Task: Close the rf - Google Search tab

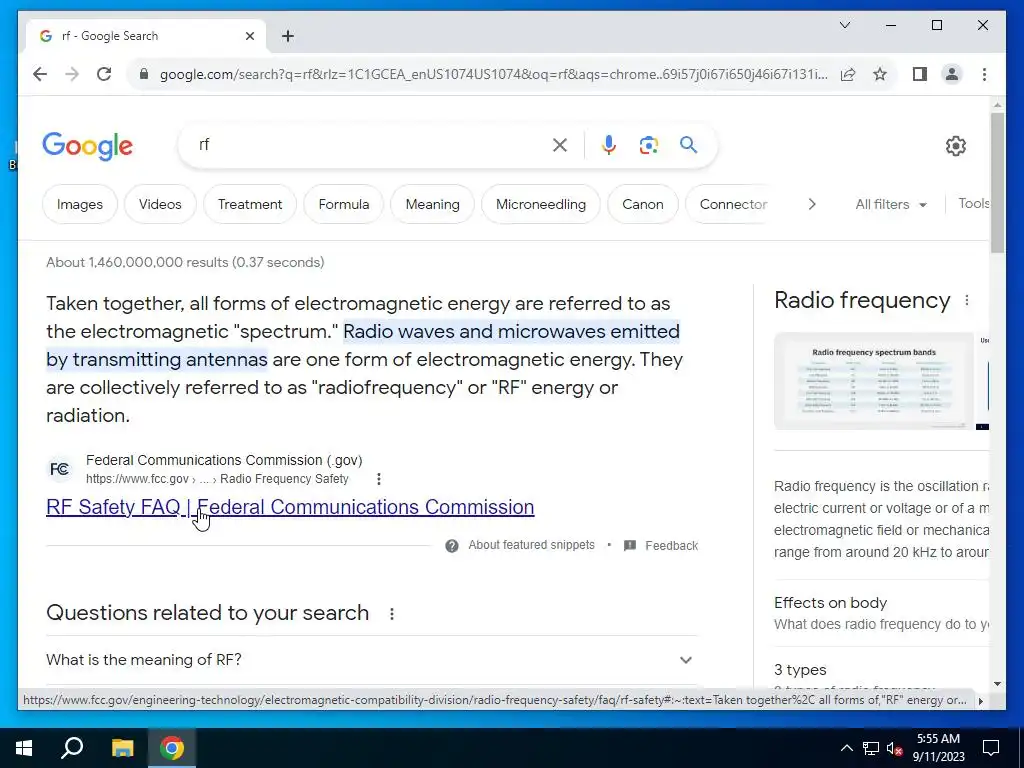Action: [249, 36]
